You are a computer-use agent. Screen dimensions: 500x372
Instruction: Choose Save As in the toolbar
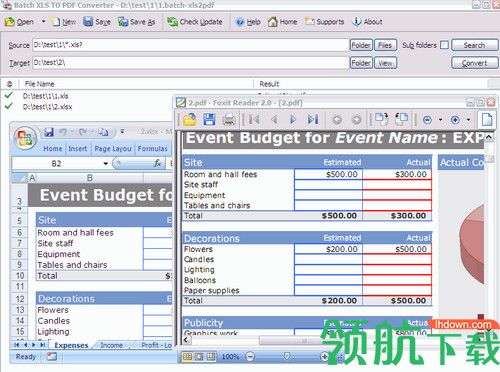[x=137, y=22]
